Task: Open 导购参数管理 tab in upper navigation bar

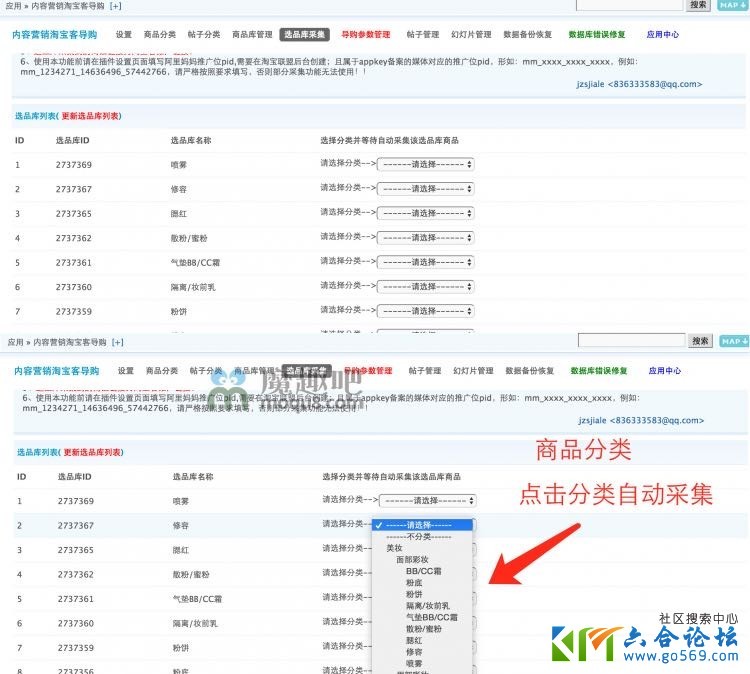Action: click(x=366, y=34)
